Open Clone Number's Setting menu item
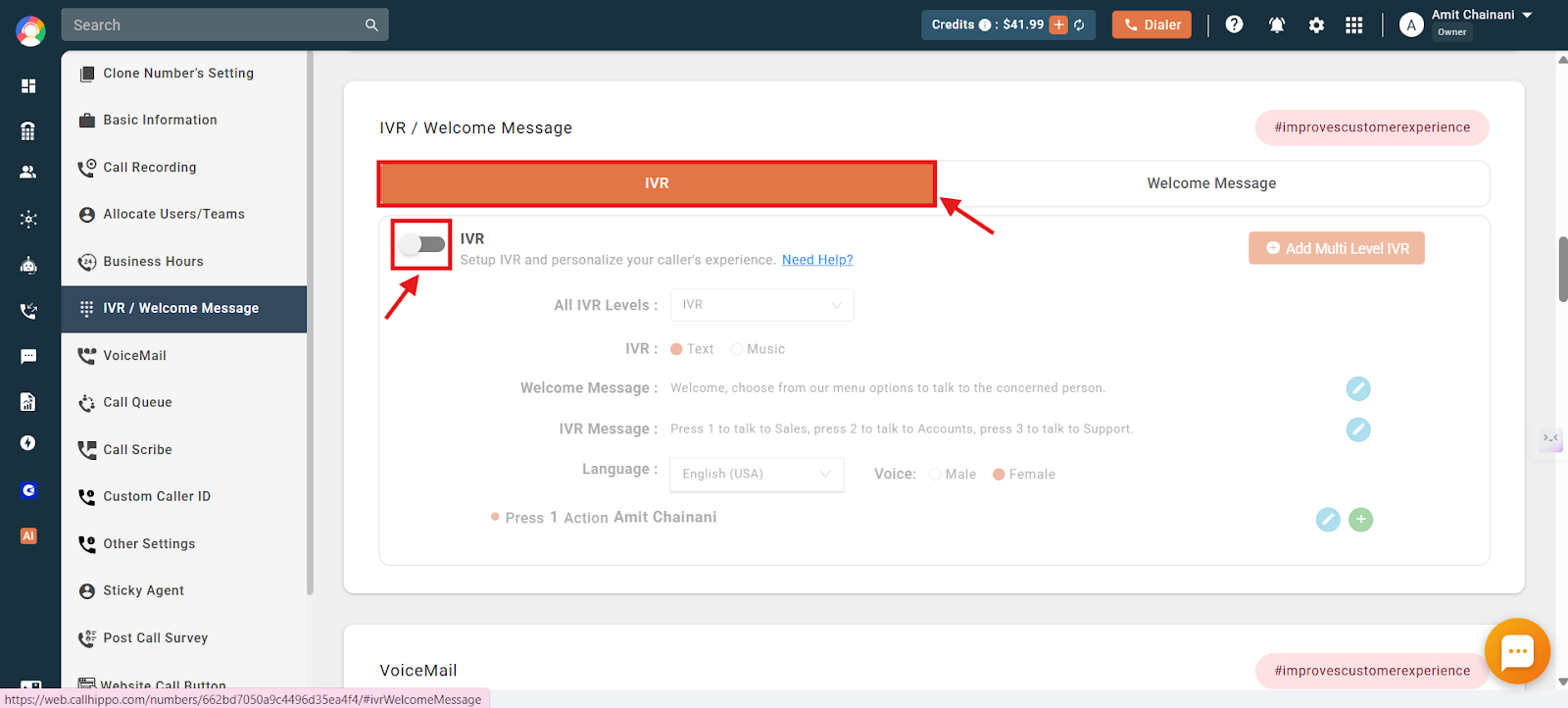Viewport: 1568px width, 708px height. point(184,74)
